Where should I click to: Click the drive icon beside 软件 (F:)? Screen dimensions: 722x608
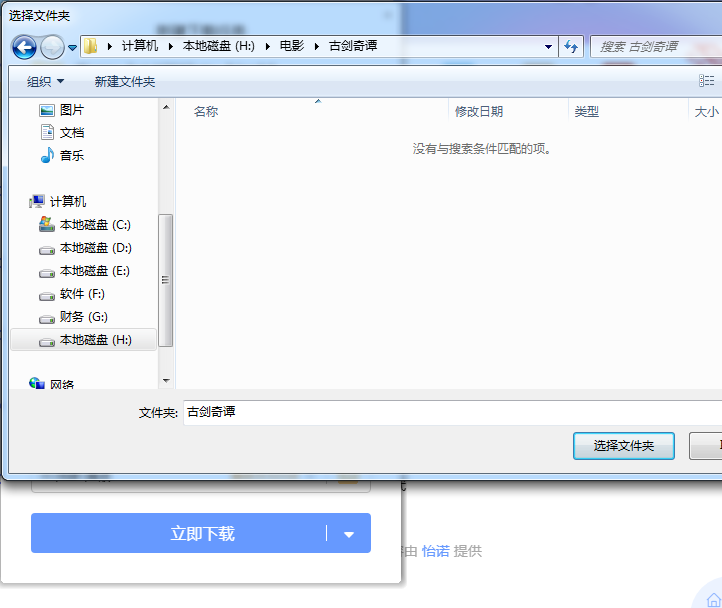point(47,296)
